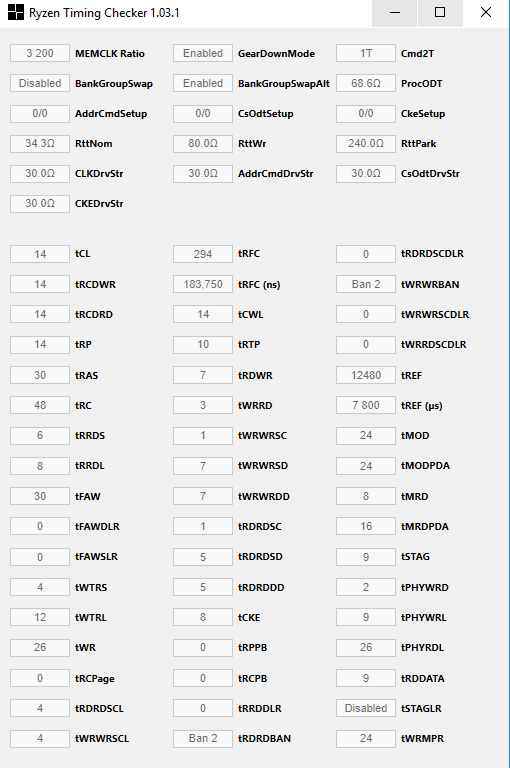Click the tRAS timing value box
Image resolution: width=510 pixels, height=768 pixels.
coord(40,375)
